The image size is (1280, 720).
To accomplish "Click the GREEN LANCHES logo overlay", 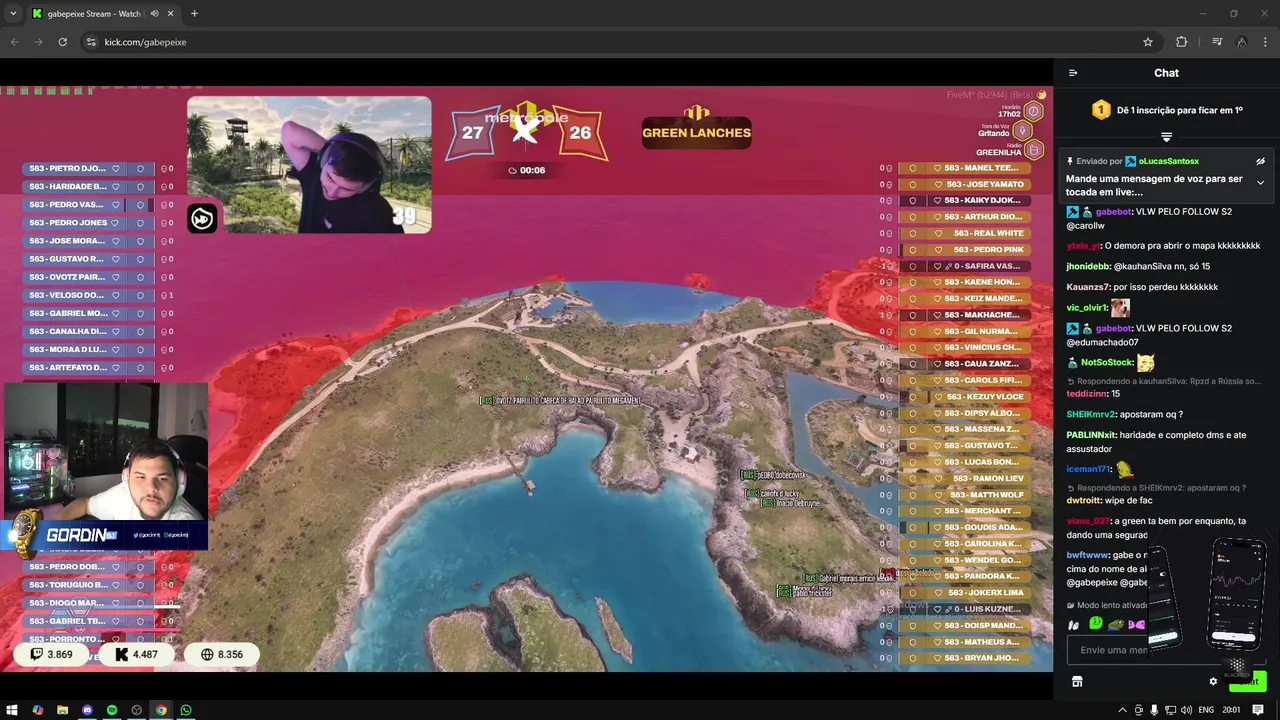I will point(696,127).
